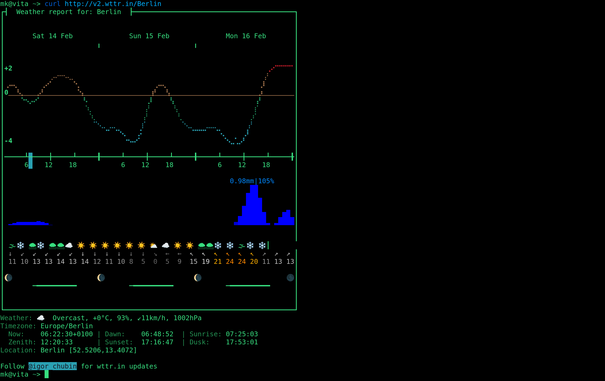Select the Now time '06:22:30+0100'

tap(67, 334)
